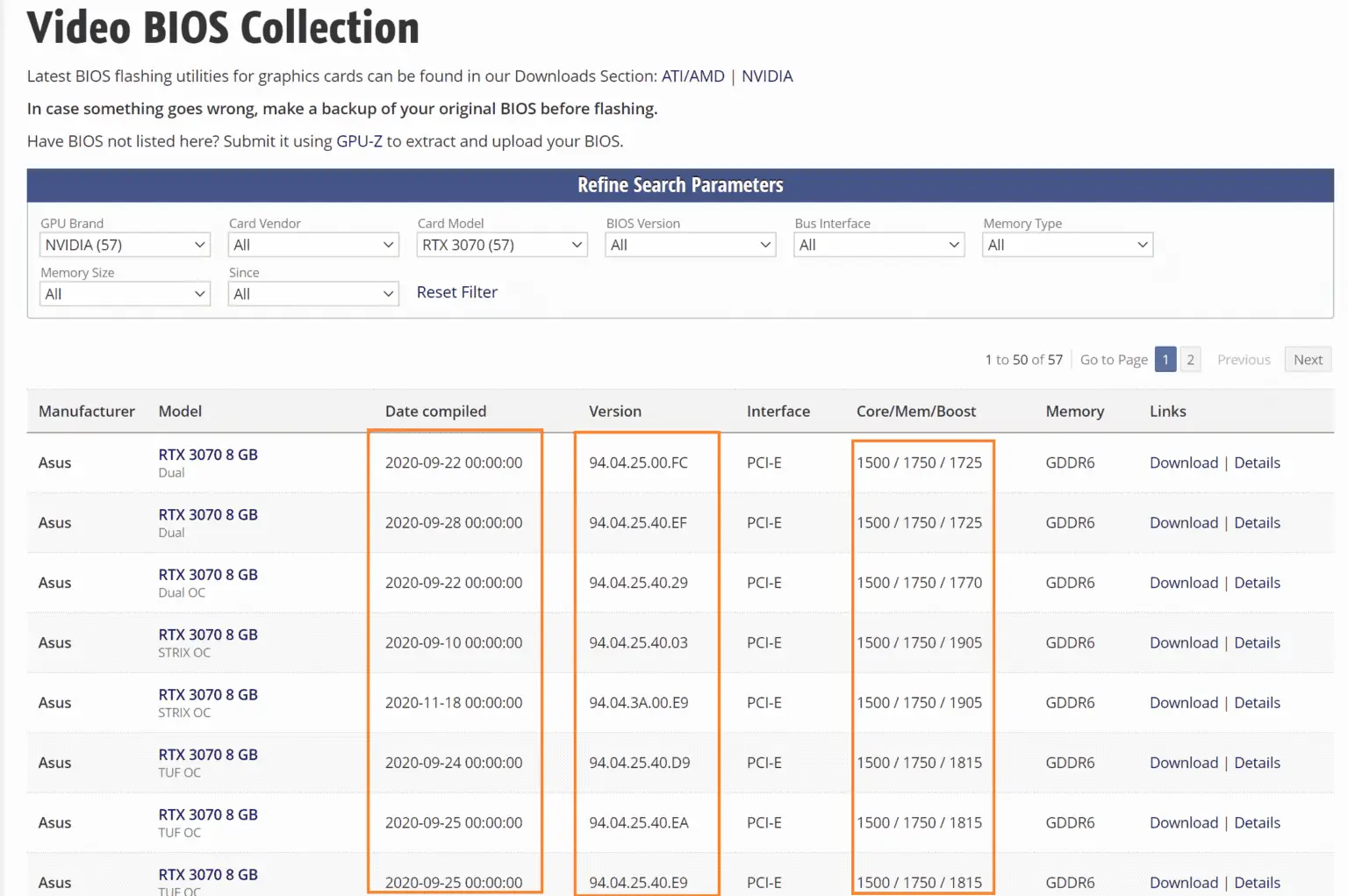Open the BIOS Version dropdown
Screen dimensions: 1348x896
point(691,245)
